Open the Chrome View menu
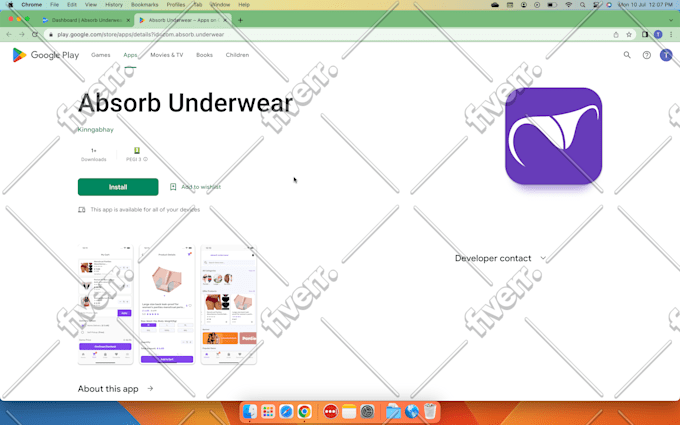Viewport: 680px width, 425px height. click(x=91, y=5)
